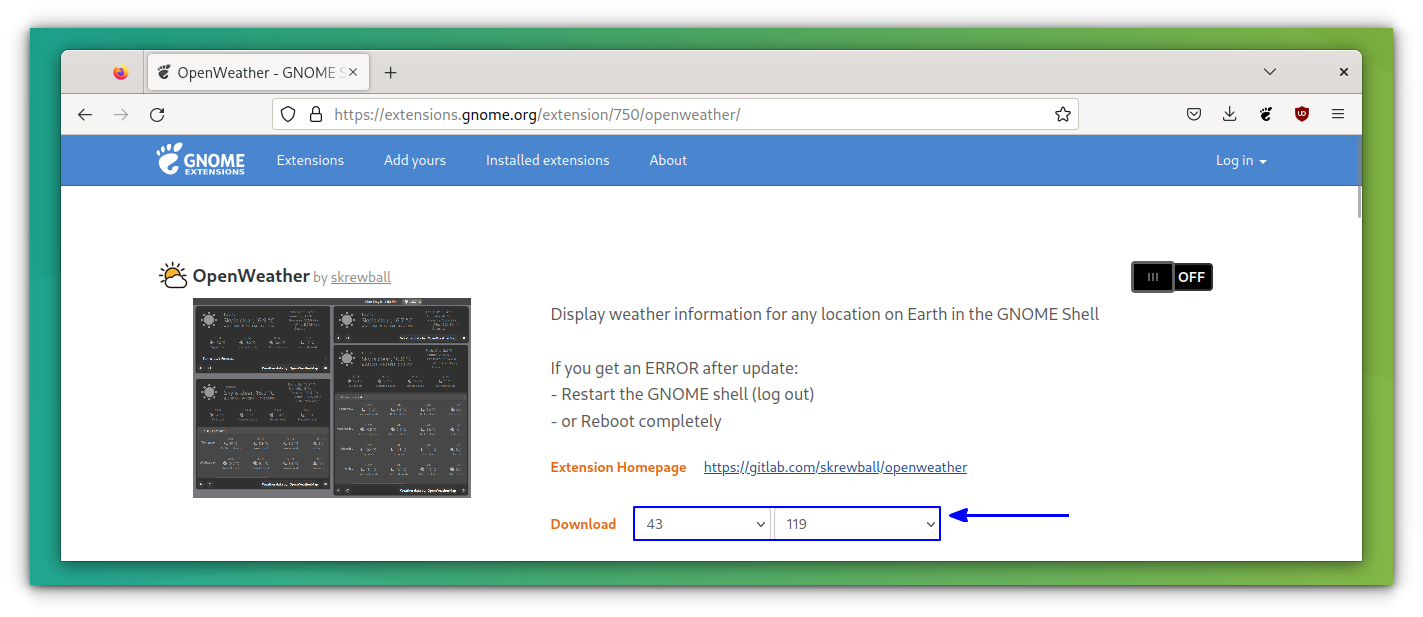The height and width of the screenshot is (617, 1423).
Task: Open the Pocket save icon
Action: (x=1194, y=114)
